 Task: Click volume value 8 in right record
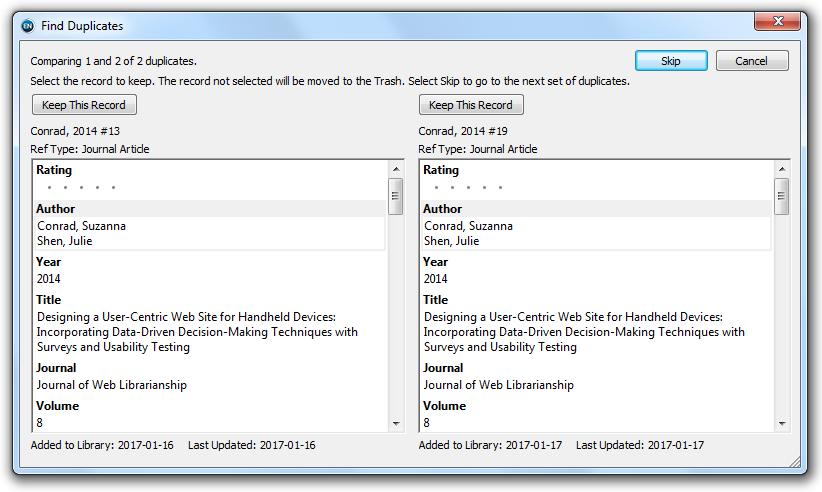[x=427, y=423]
